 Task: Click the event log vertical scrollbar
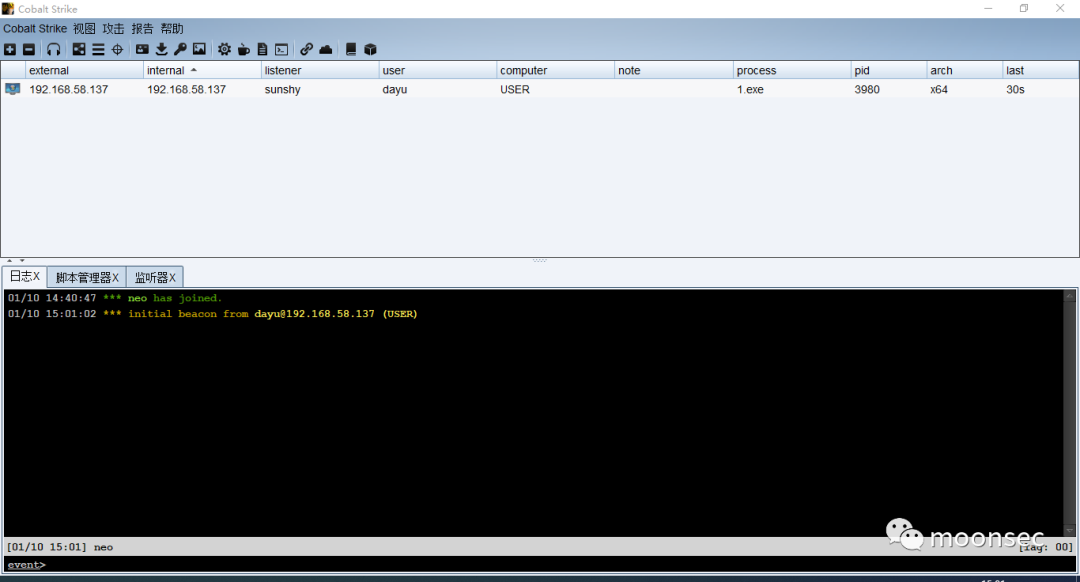(x=1070, y=413)
